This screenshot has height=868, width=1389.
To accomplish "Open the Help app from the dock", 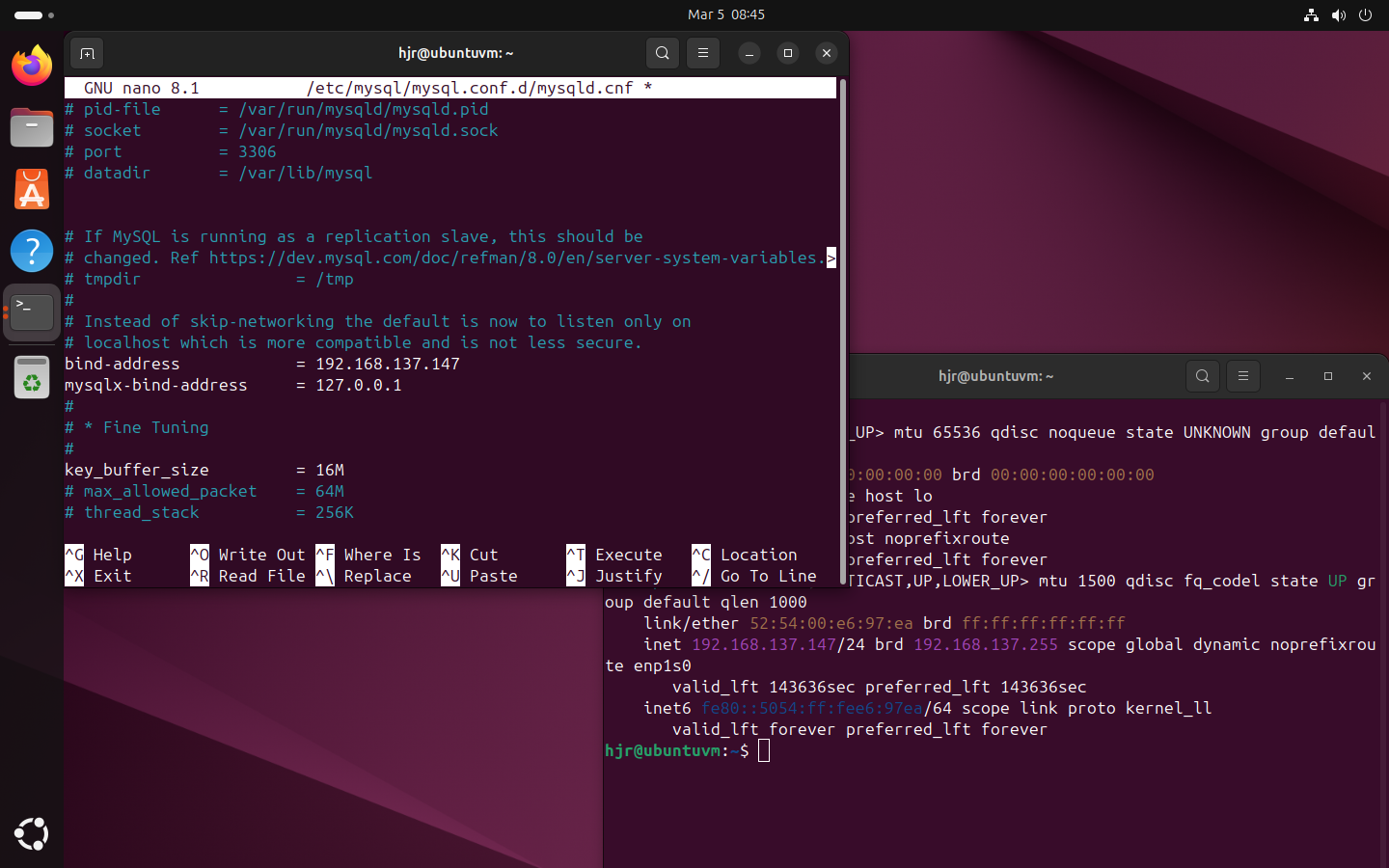I will click(x=32, y=250).
